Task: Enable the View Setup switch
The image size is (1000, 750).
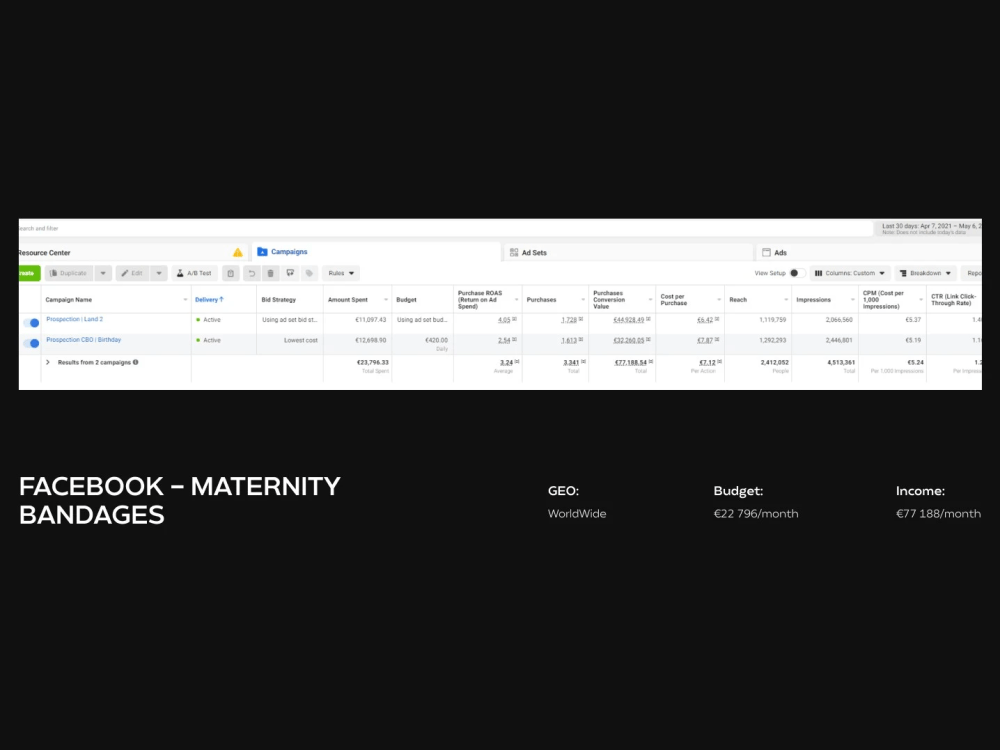Action: (x=797, y=273)
